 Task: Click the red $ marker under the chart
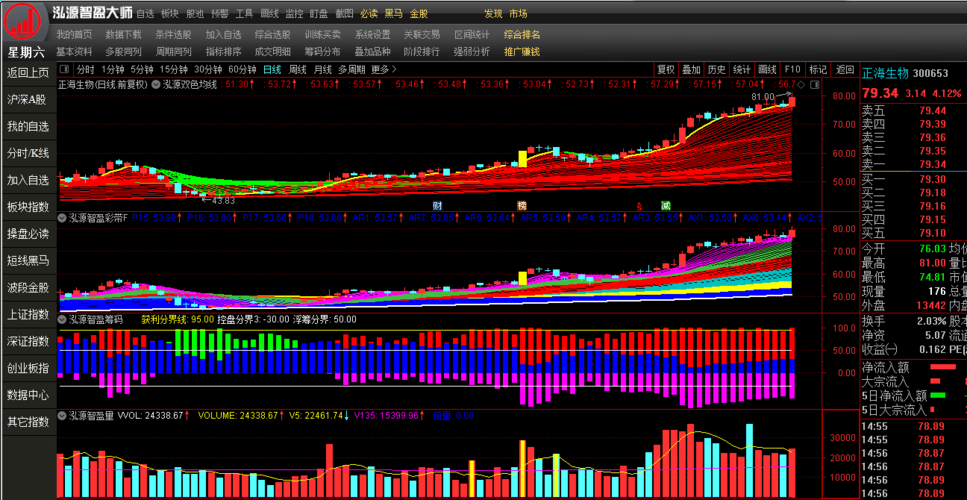click(639, 205)
